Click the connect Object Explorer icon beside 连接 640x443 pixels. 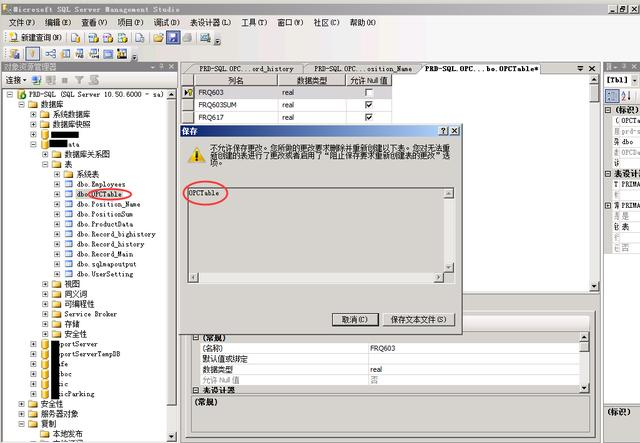pyautogui.click(x=37, y=80)
